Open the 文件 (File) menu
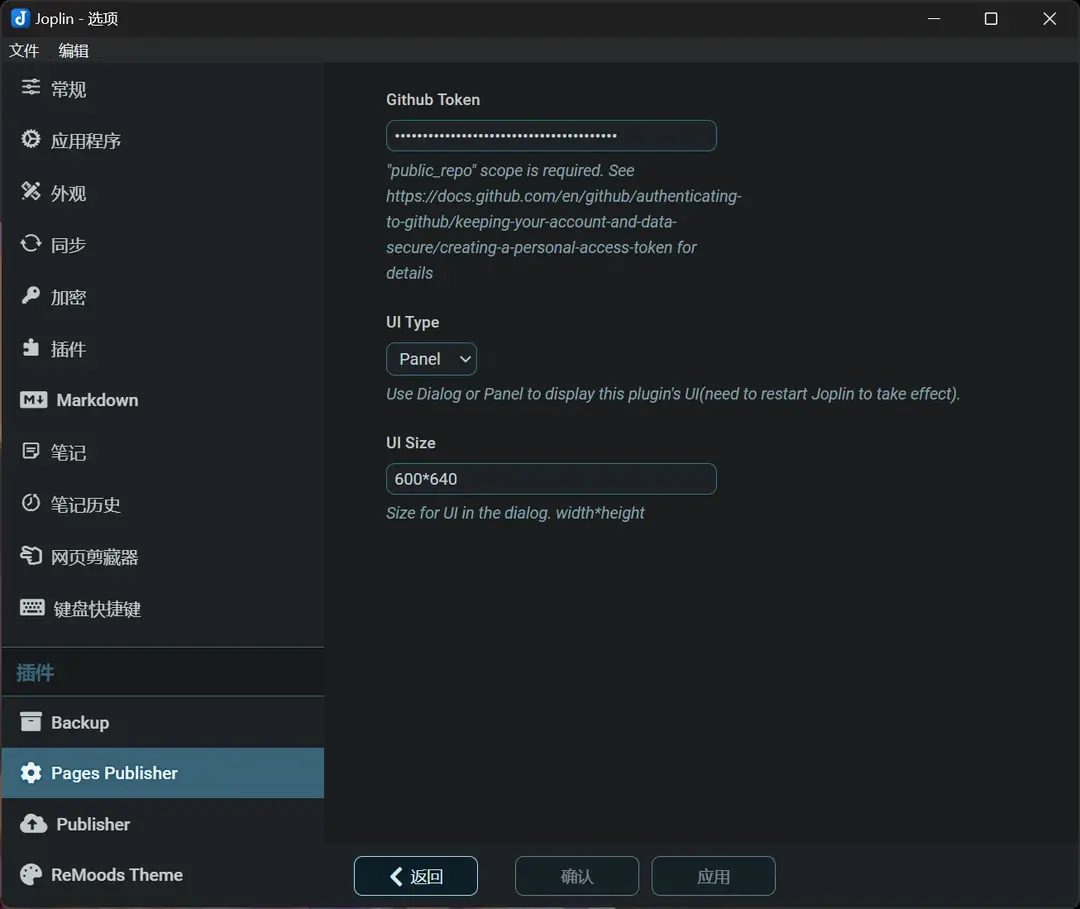 pos(24,50)
